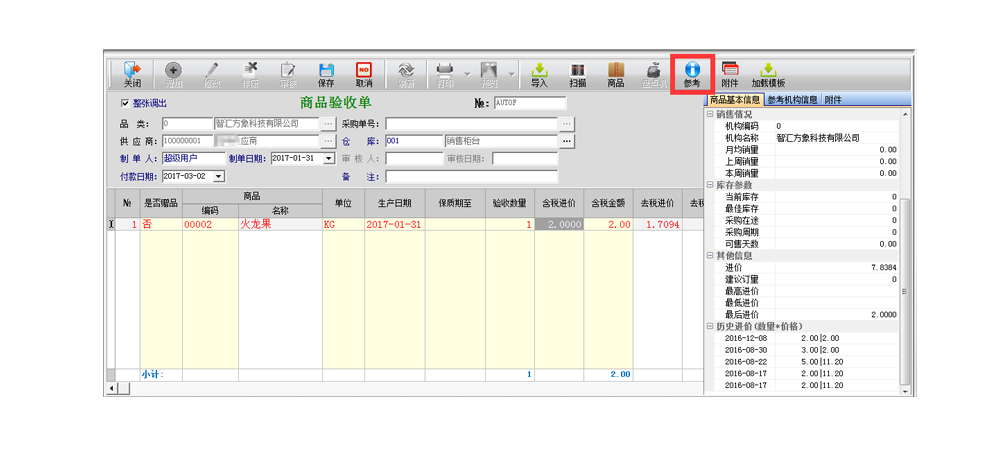
Task: Switch to the 参考机构信息 tab
Action: (793, 99)
